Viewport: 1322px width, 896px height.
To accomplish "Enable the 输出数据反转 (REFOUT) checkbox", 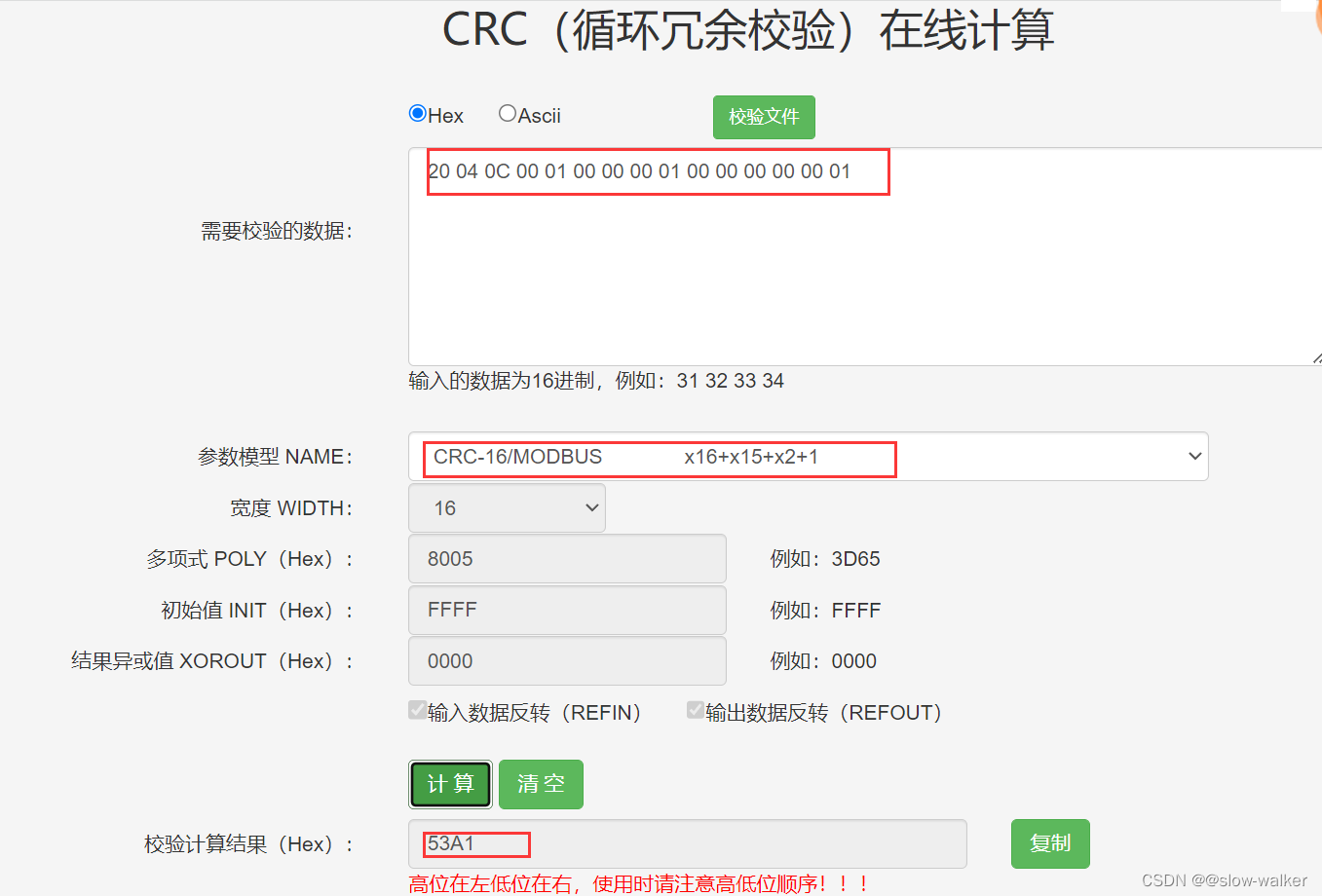I will tap(695, 710).
